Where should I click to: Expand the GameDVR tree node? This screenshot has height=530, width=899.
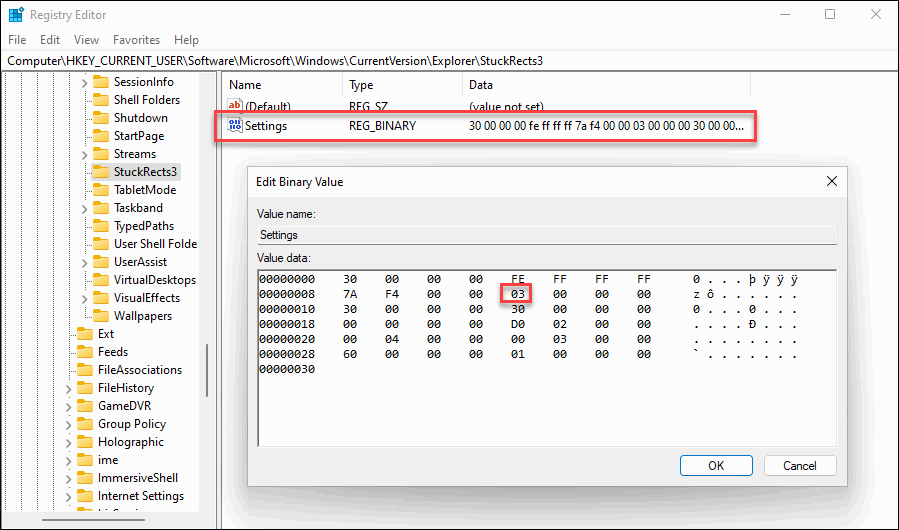68,407
